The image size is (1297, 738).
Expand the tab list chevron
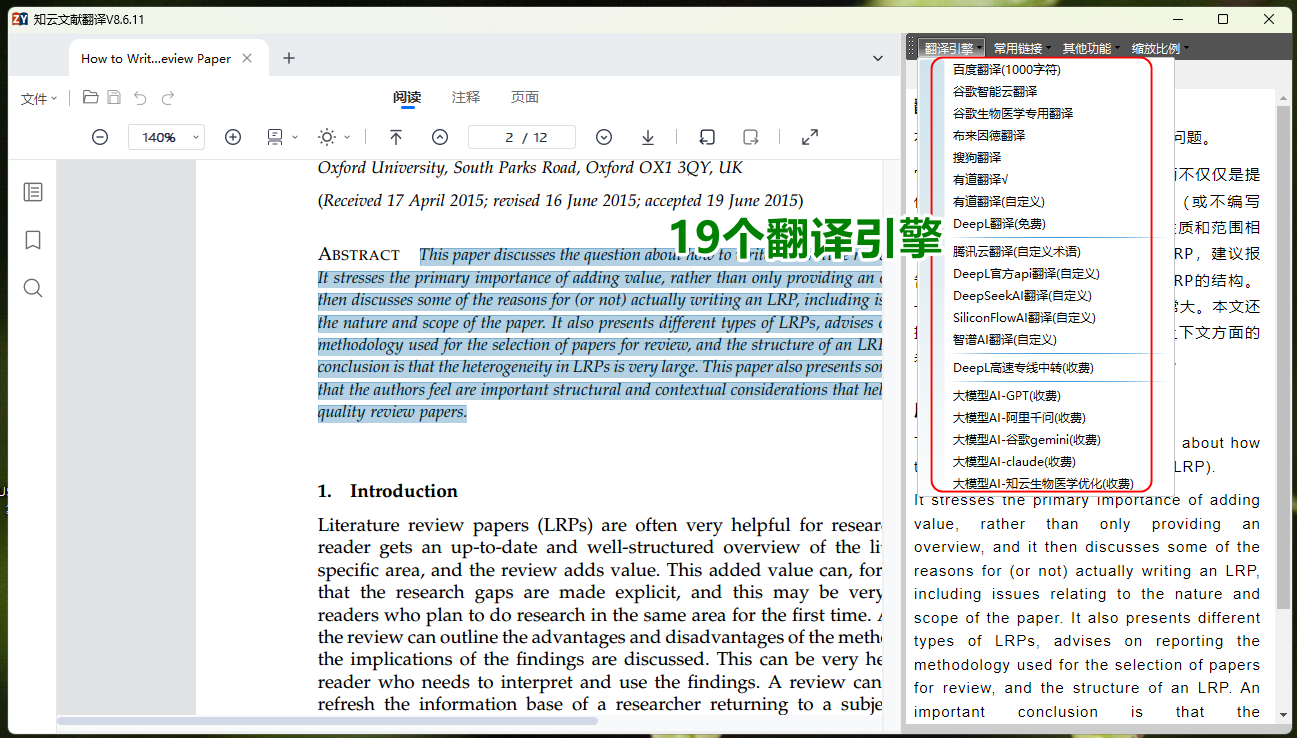(878, 58)
